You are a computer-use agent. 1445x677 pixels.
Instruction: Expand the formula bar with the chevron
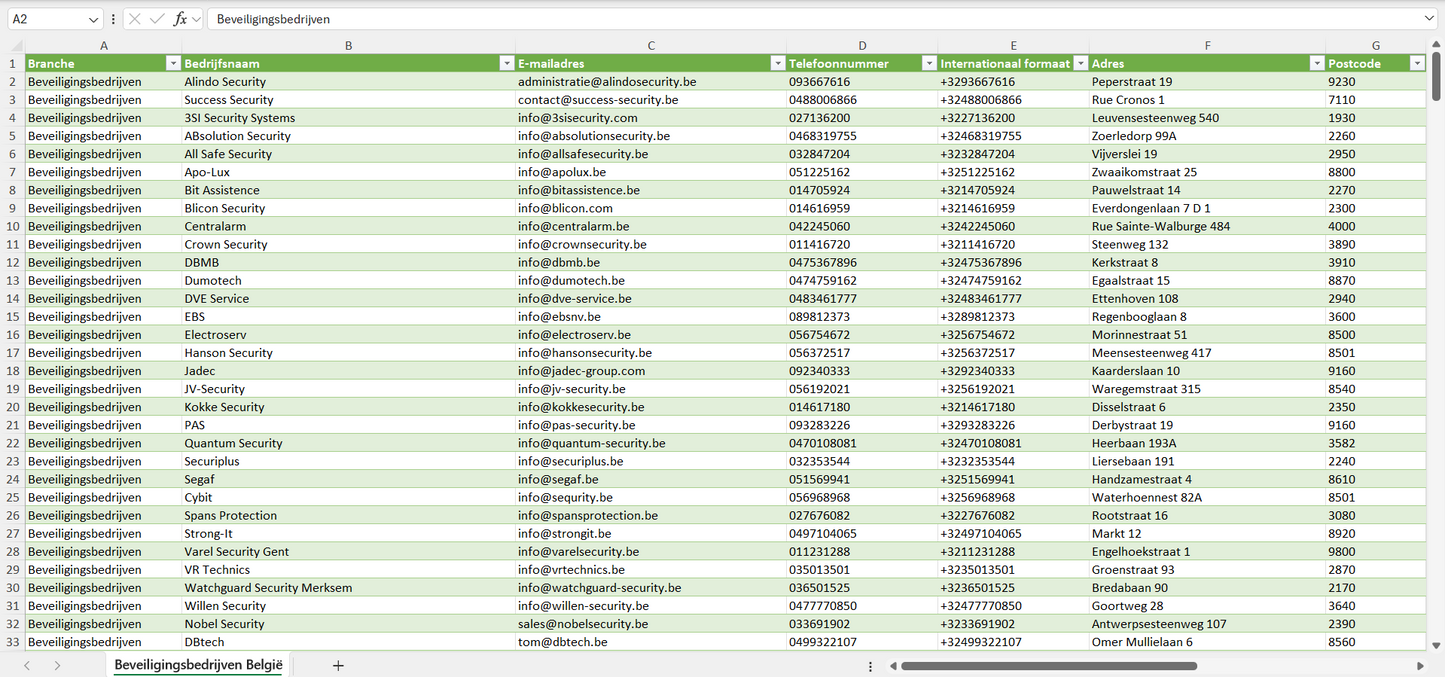(x=1429, y=19)
